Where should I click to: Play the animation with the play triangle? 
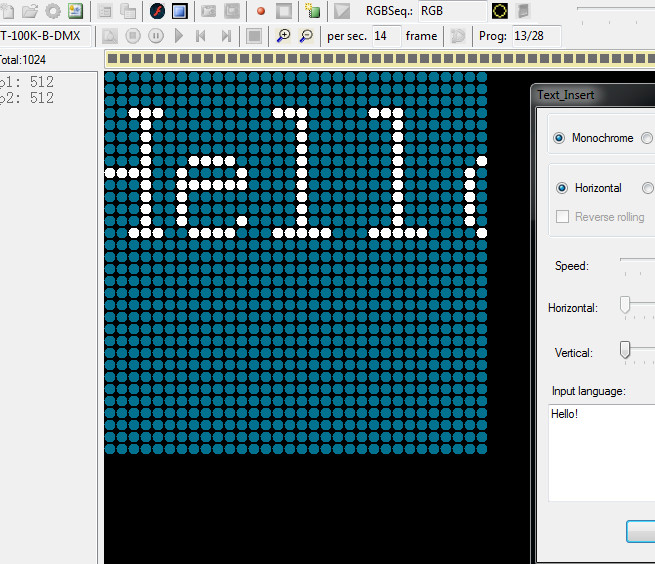click(x=179, y=36)
